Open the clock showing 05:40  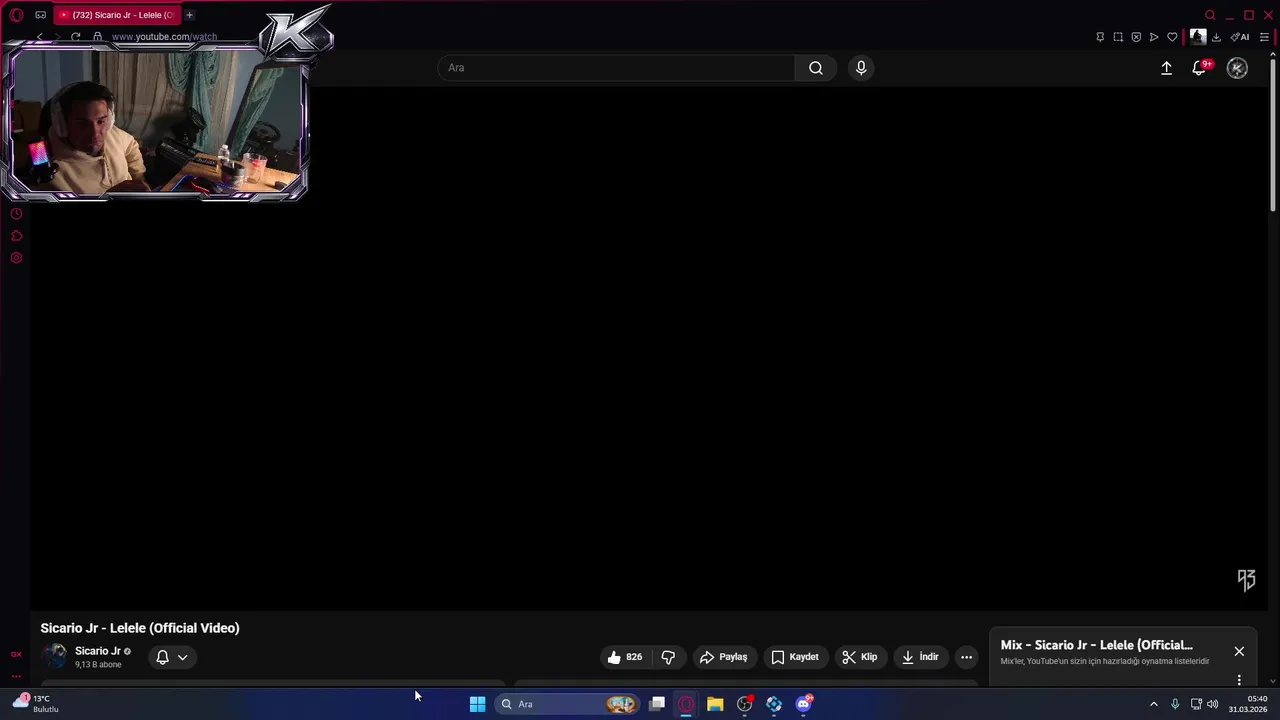click(x=1248, y=704)
